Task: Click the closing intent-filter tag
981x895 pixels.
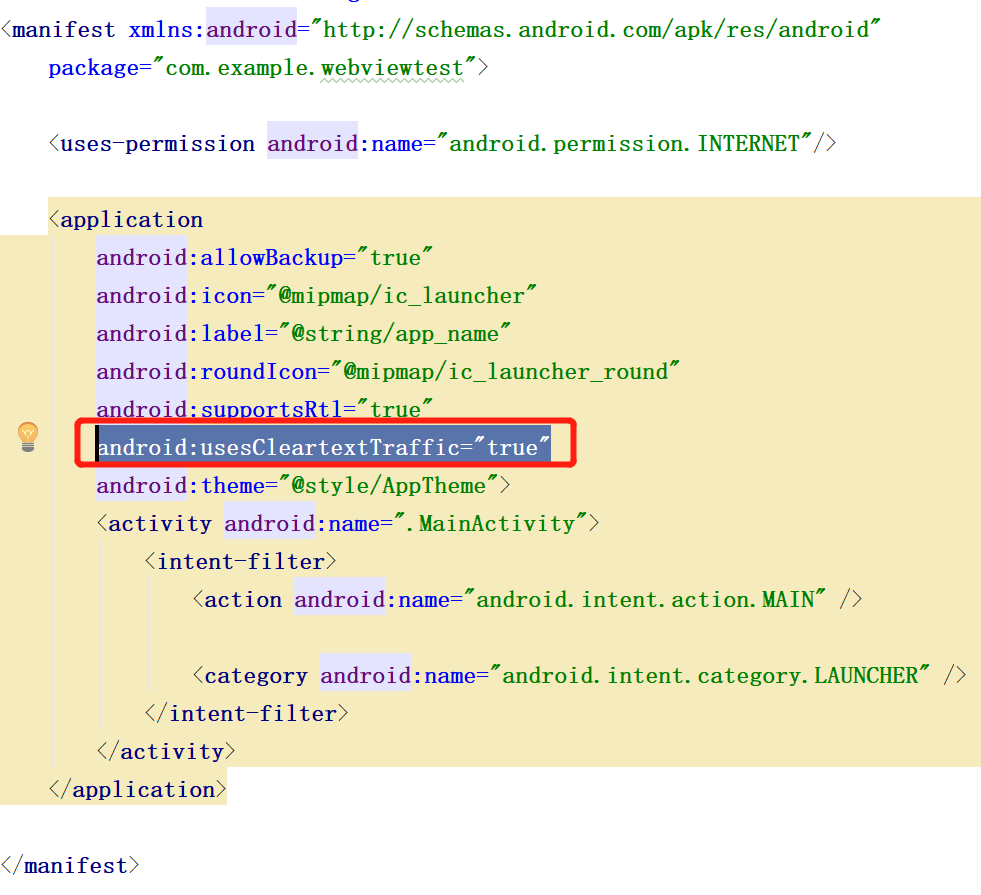Action: pyautogui.click(x=247, y=714)
